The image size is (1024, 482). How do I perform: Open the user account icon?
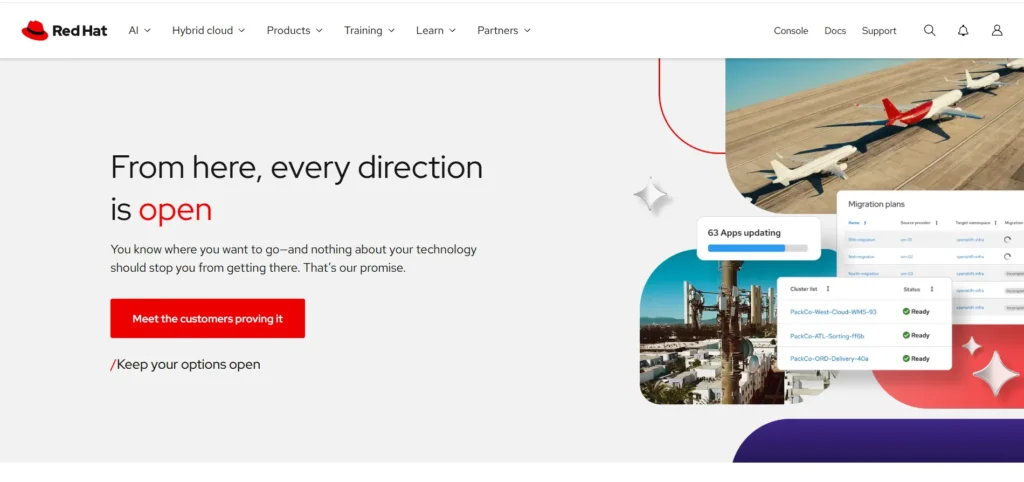[997, 31]
